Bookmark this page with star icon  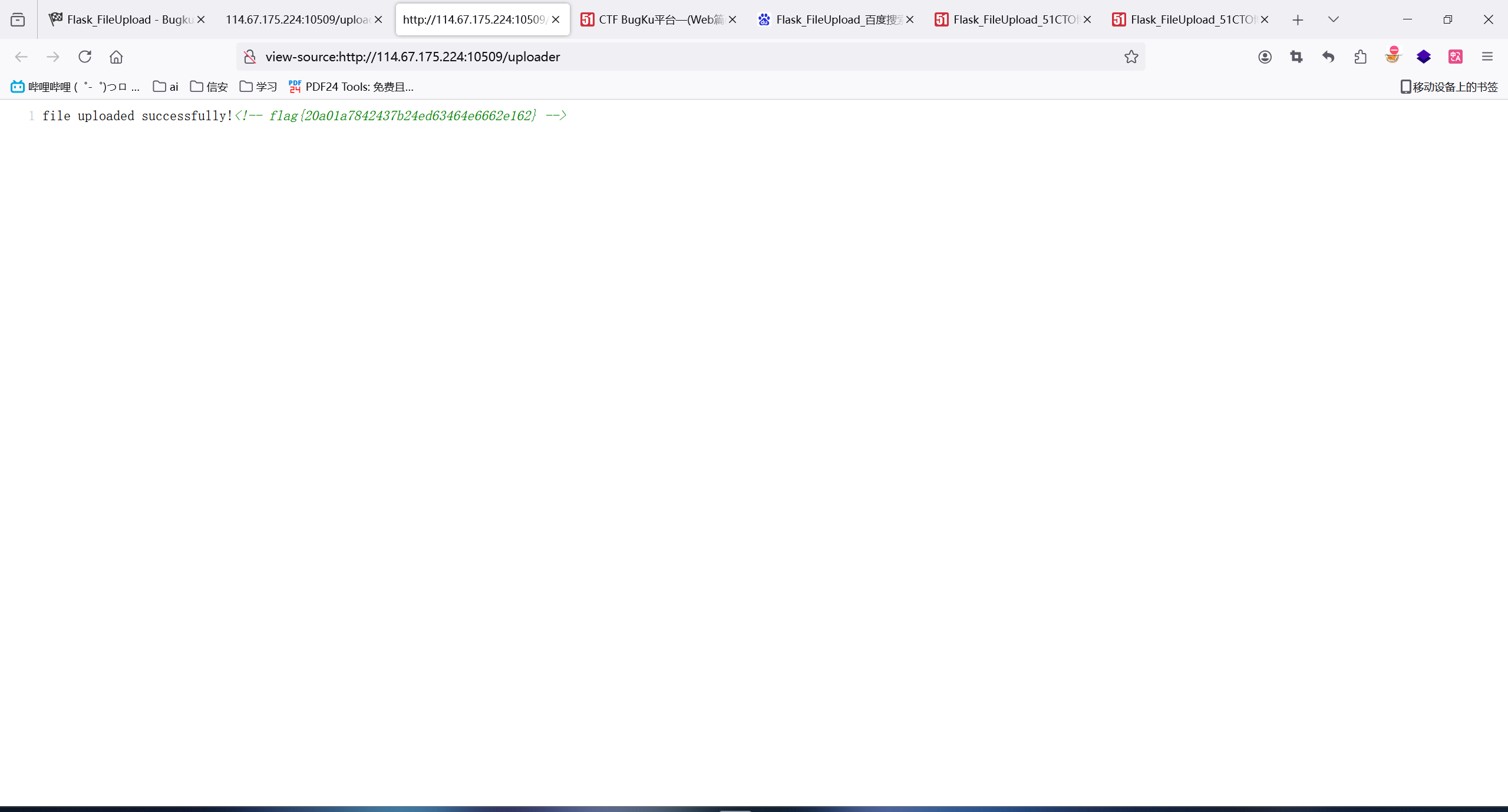[x=1131, y=57]
